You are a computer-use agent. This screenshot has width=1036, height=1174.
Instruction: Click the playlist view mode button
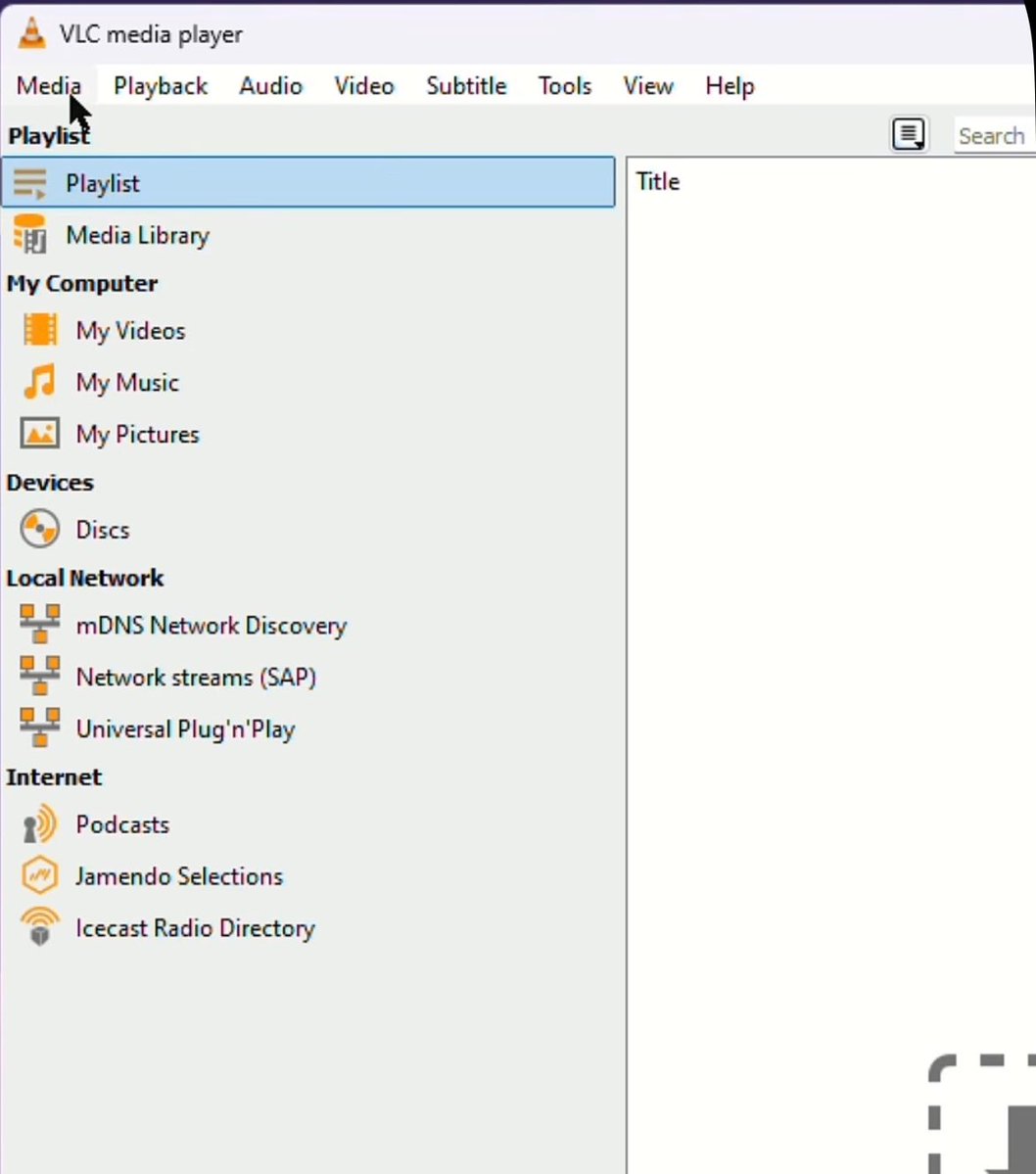point(909,135)
